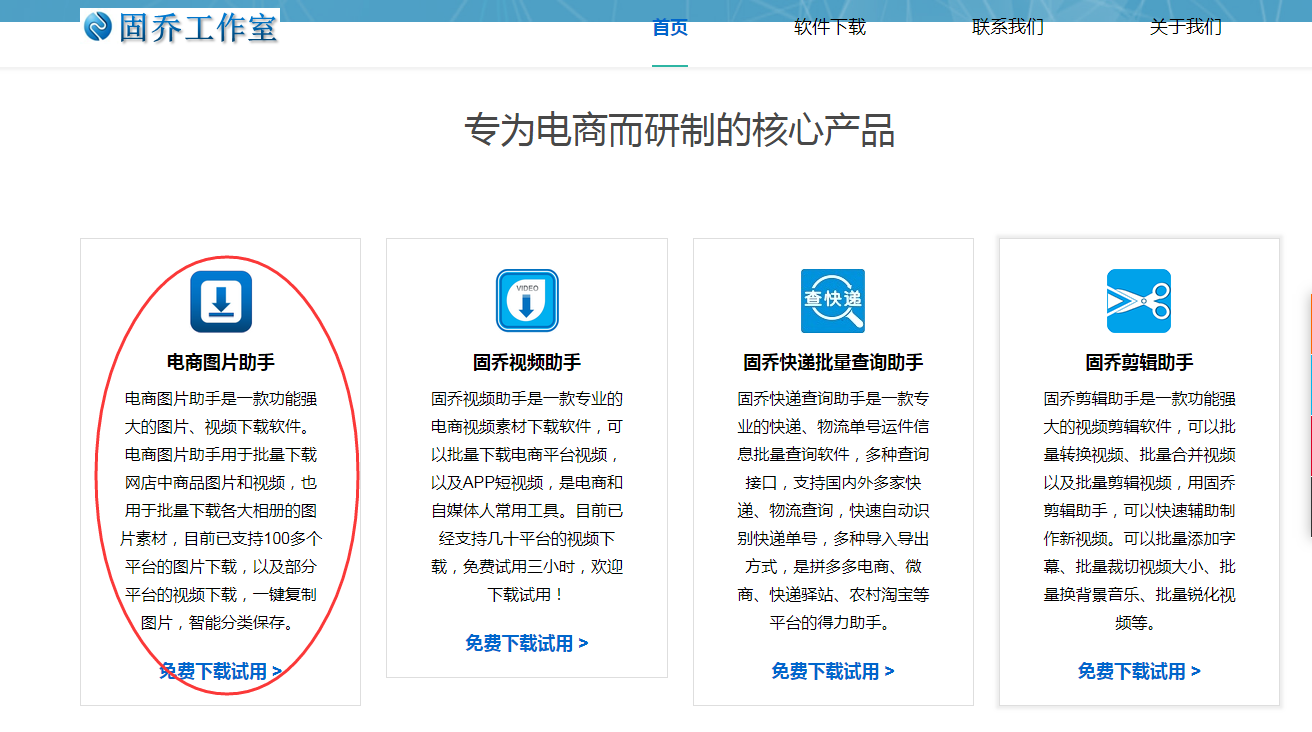Click the 固乔视频助手 video download icon
The width and height of the screenshot is (1312, 732).
[527, 301]
